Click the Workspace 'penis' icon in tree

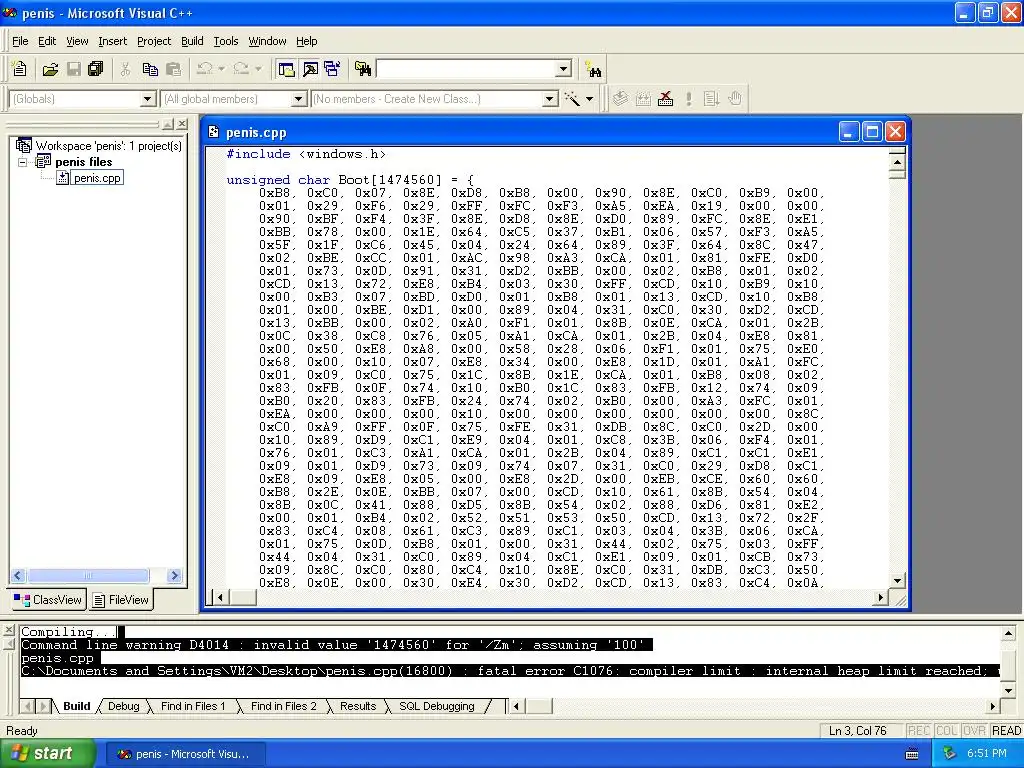point(24,145)
